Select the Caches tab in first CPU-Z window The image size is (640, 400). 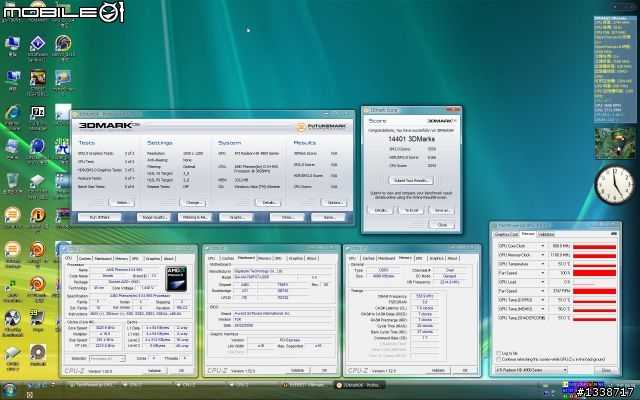[85, 257]
